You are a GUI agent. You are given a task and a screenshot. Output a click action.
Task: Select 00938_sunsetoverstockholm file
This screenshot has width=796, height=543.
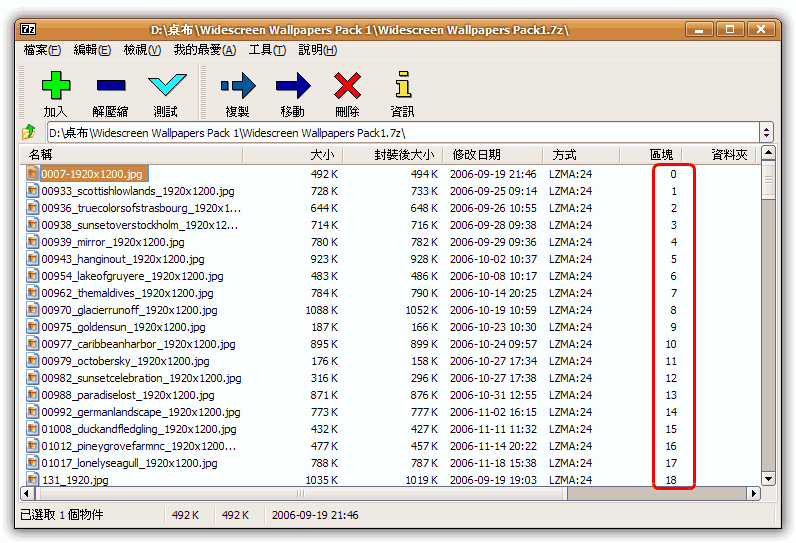point(140,225)
